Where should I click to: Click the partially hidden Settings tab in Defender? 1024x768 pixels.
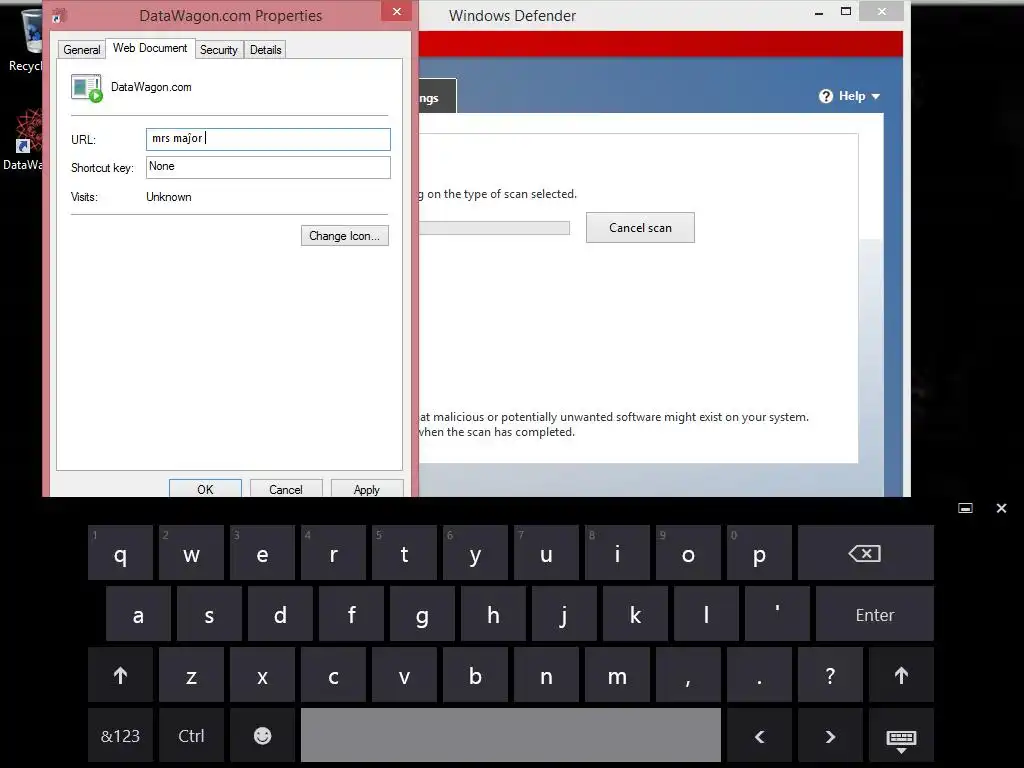[438, 98]
